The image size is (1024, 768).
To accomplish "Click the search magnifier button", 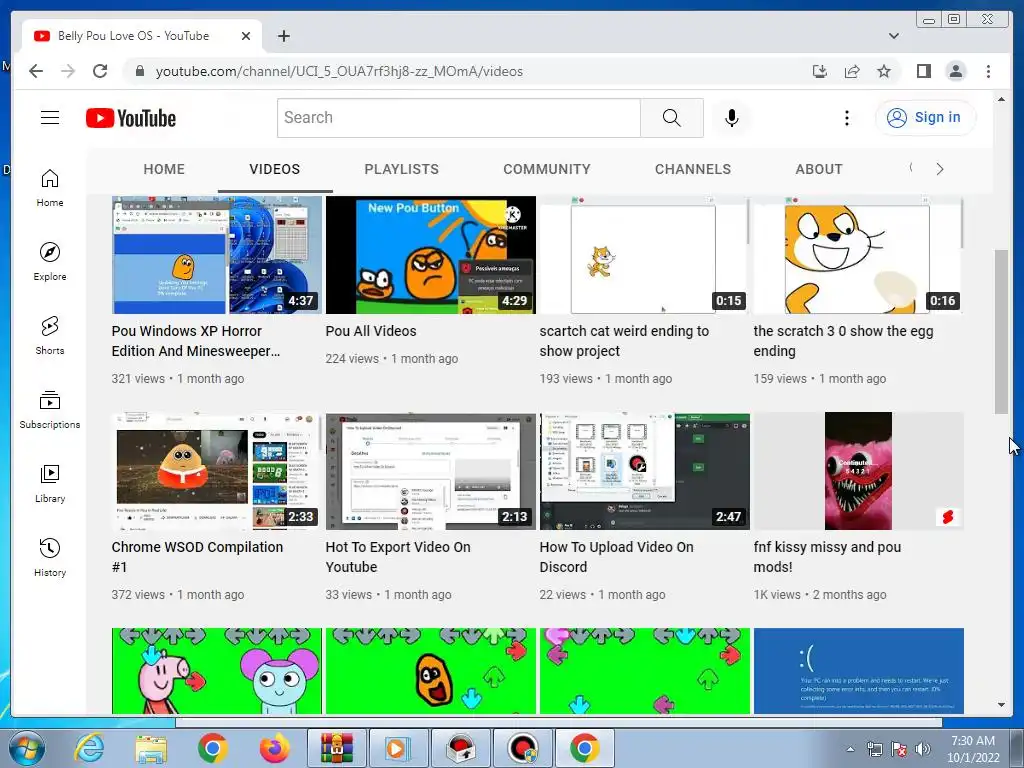I will [671, 118].
